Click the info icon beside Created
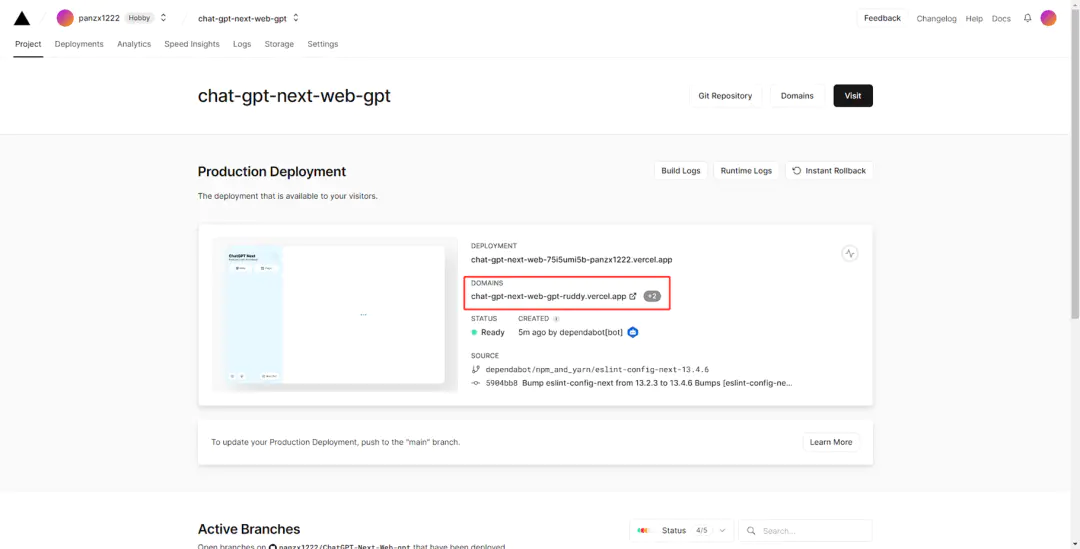The width and height of the screenshot is (1080, 549). point(556,319)
